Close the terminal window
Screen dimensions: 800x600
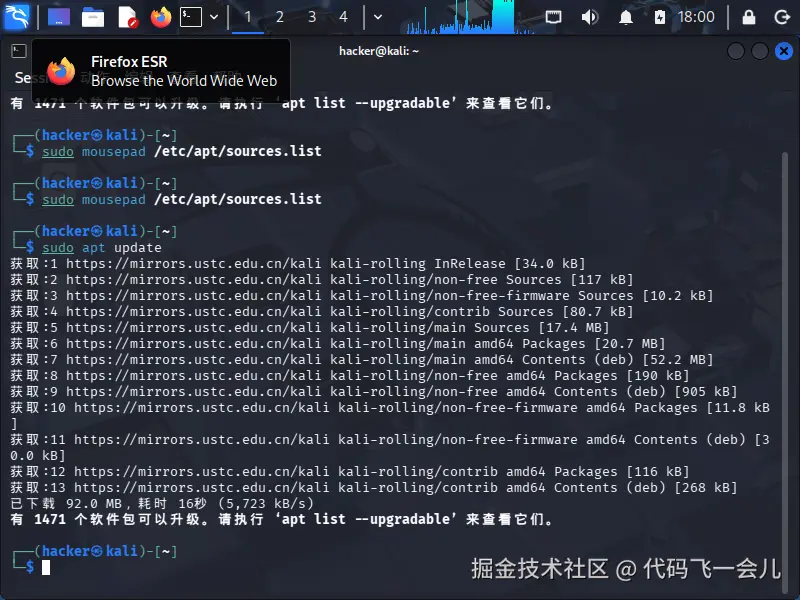[x=784, y=51]
